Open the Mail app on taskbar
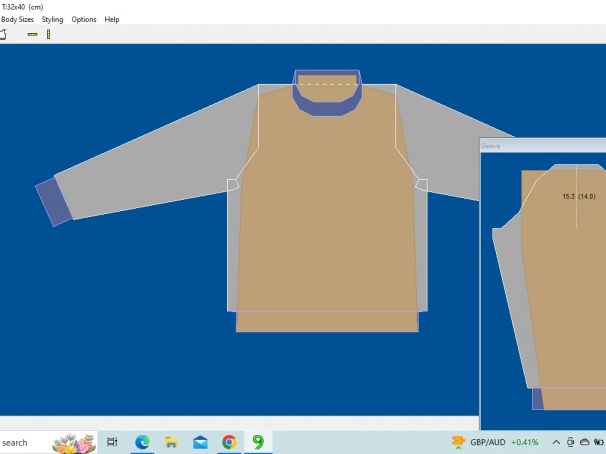 pos(200,442)
